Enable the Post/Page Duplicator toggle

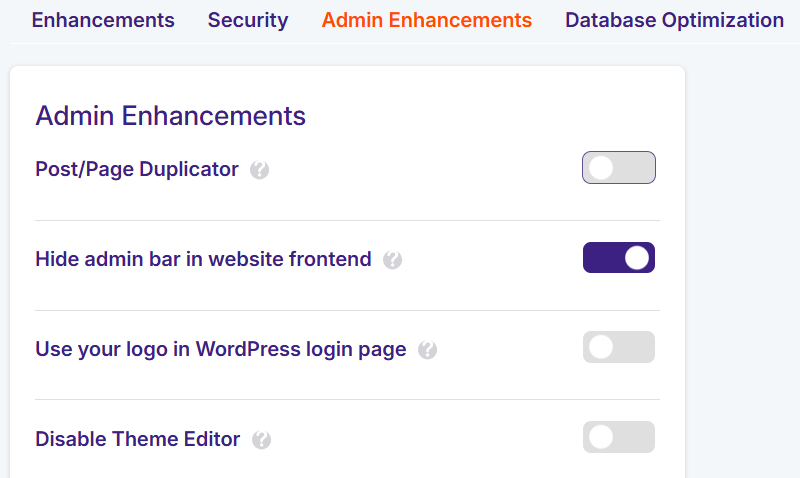pyautogui.click(x=619, y=167)
